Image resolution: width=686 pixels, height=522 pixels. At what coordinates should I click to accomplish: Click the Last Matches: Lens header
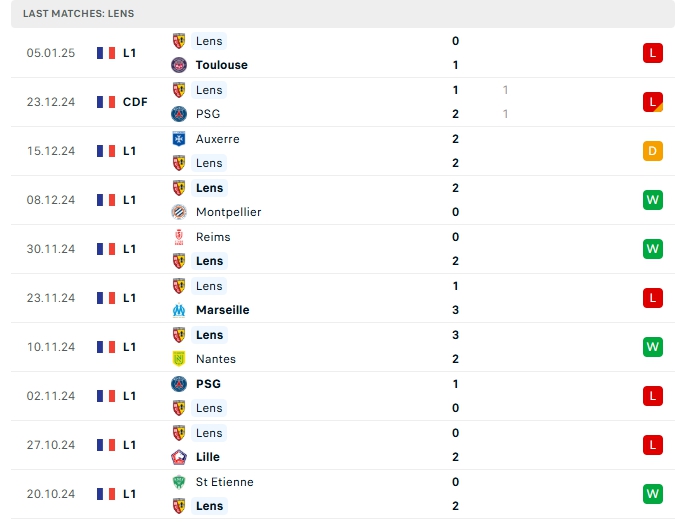click(x=79, y=14)
